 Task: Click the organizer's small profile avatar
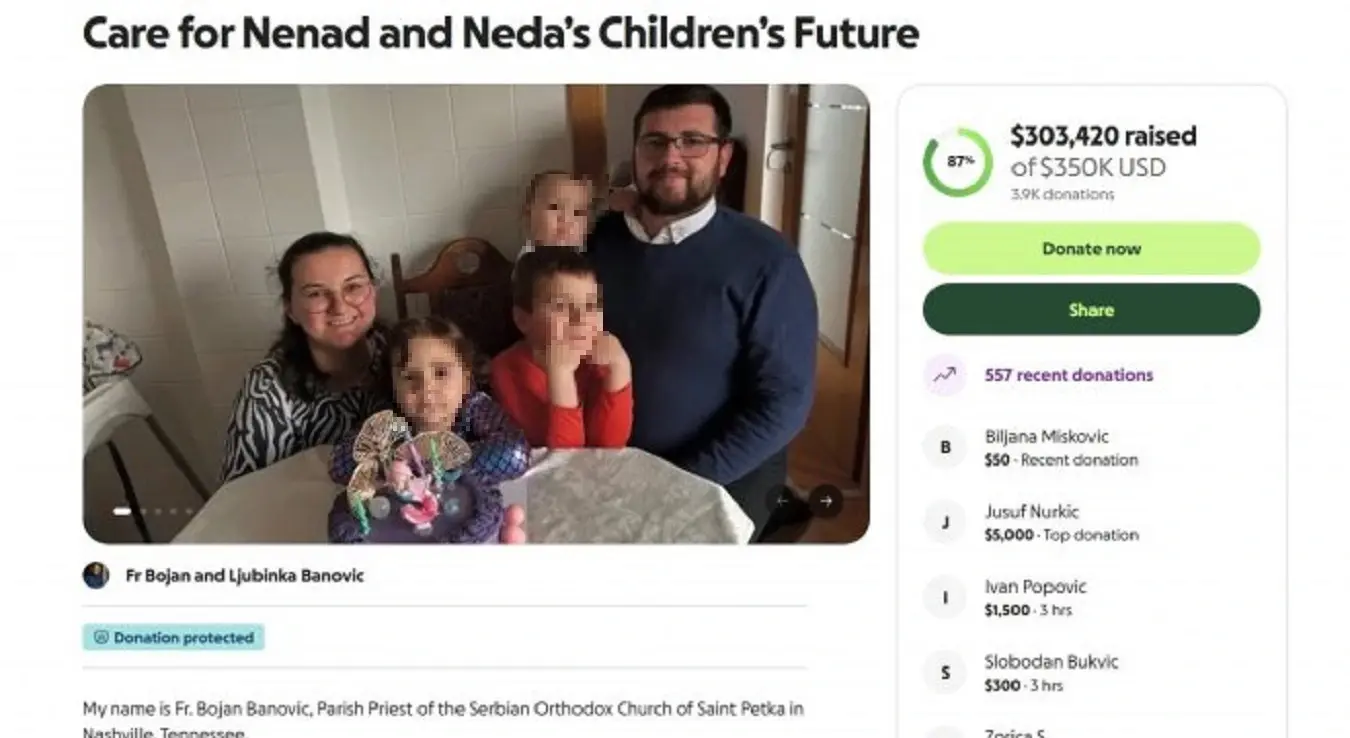96,575
